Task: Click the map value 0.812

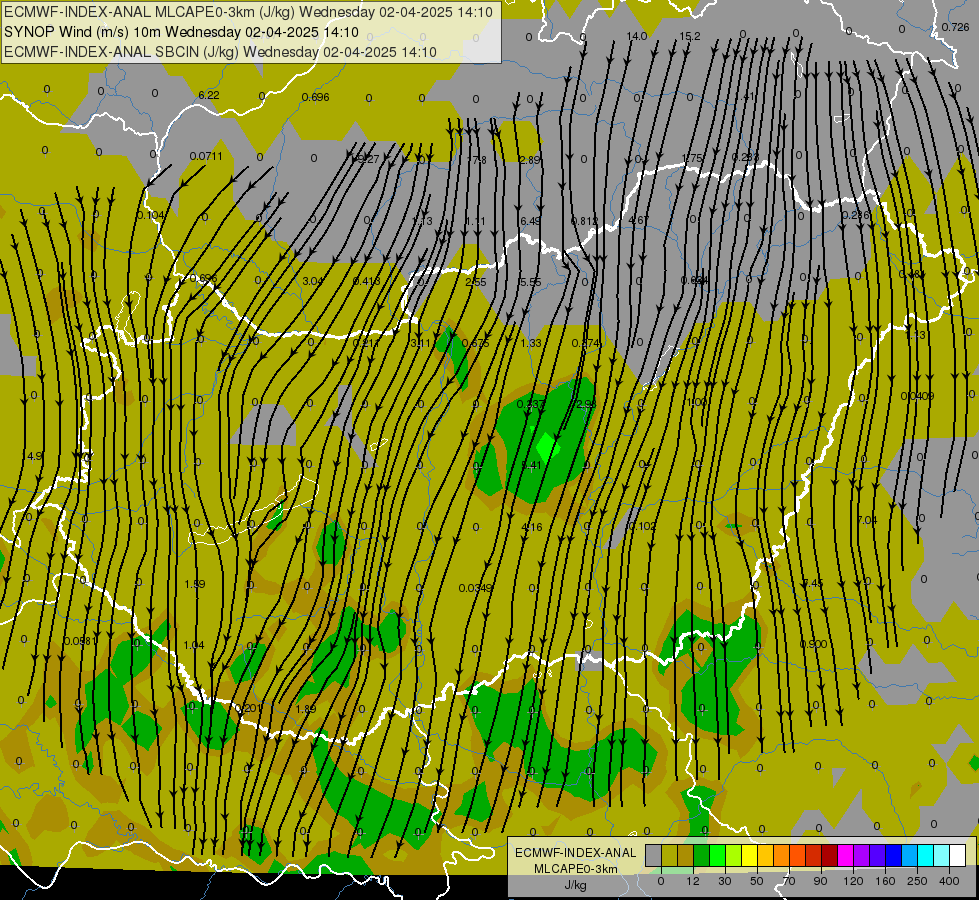Action: click(584, 221)
